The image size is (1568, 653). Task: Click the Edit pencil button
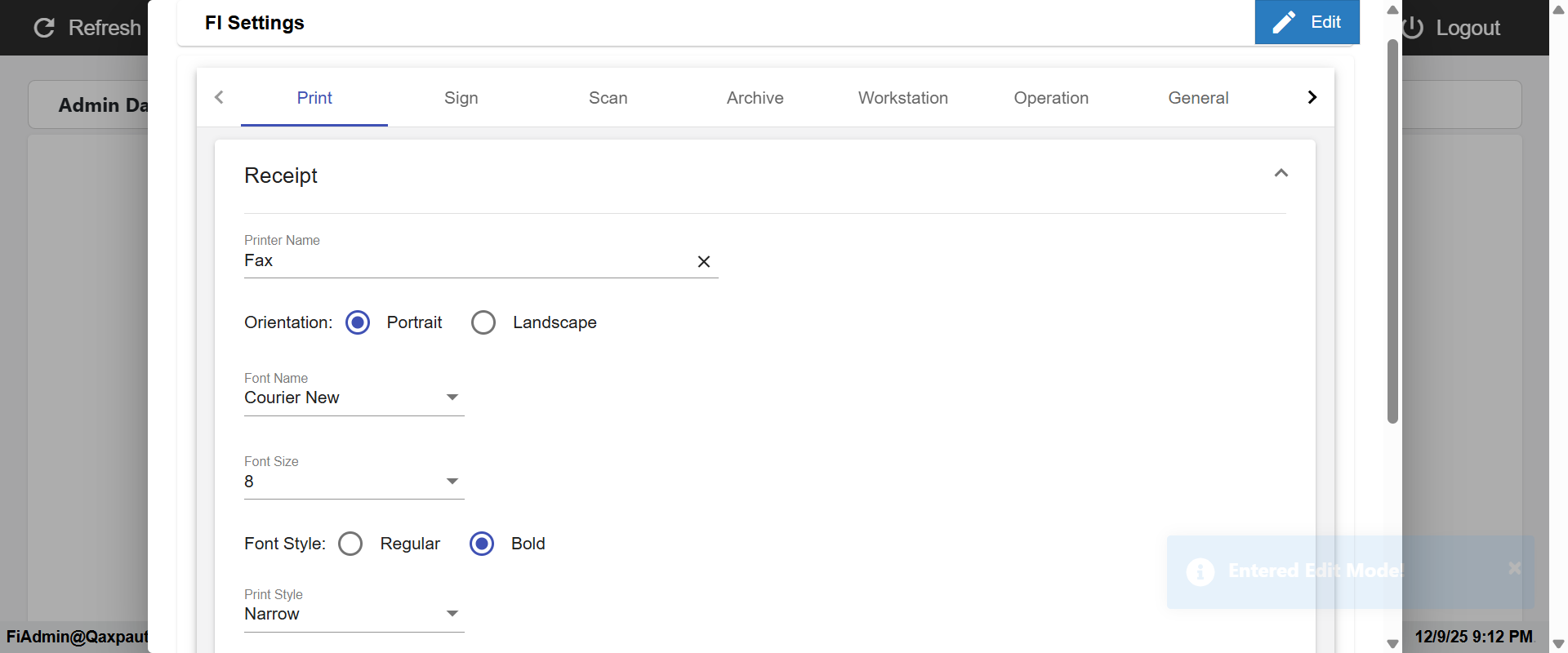tap(1307, 22)
